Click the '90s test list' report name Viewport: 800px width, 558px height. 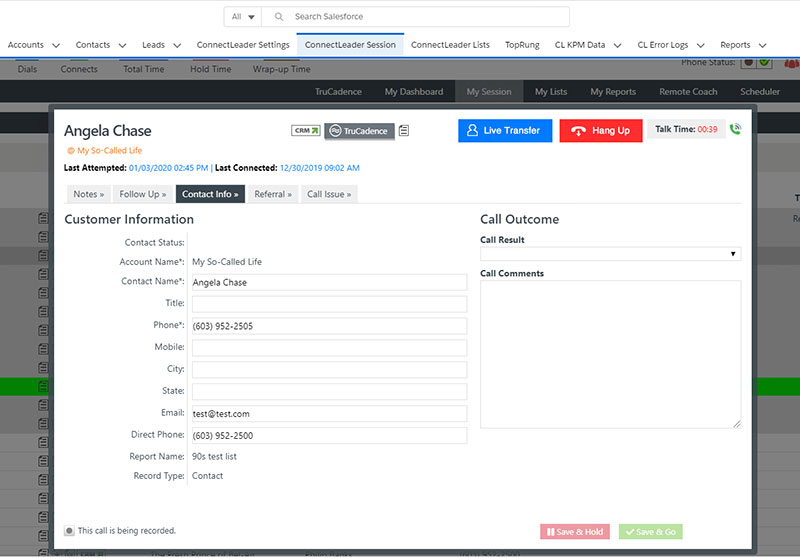tap(214, 456)
